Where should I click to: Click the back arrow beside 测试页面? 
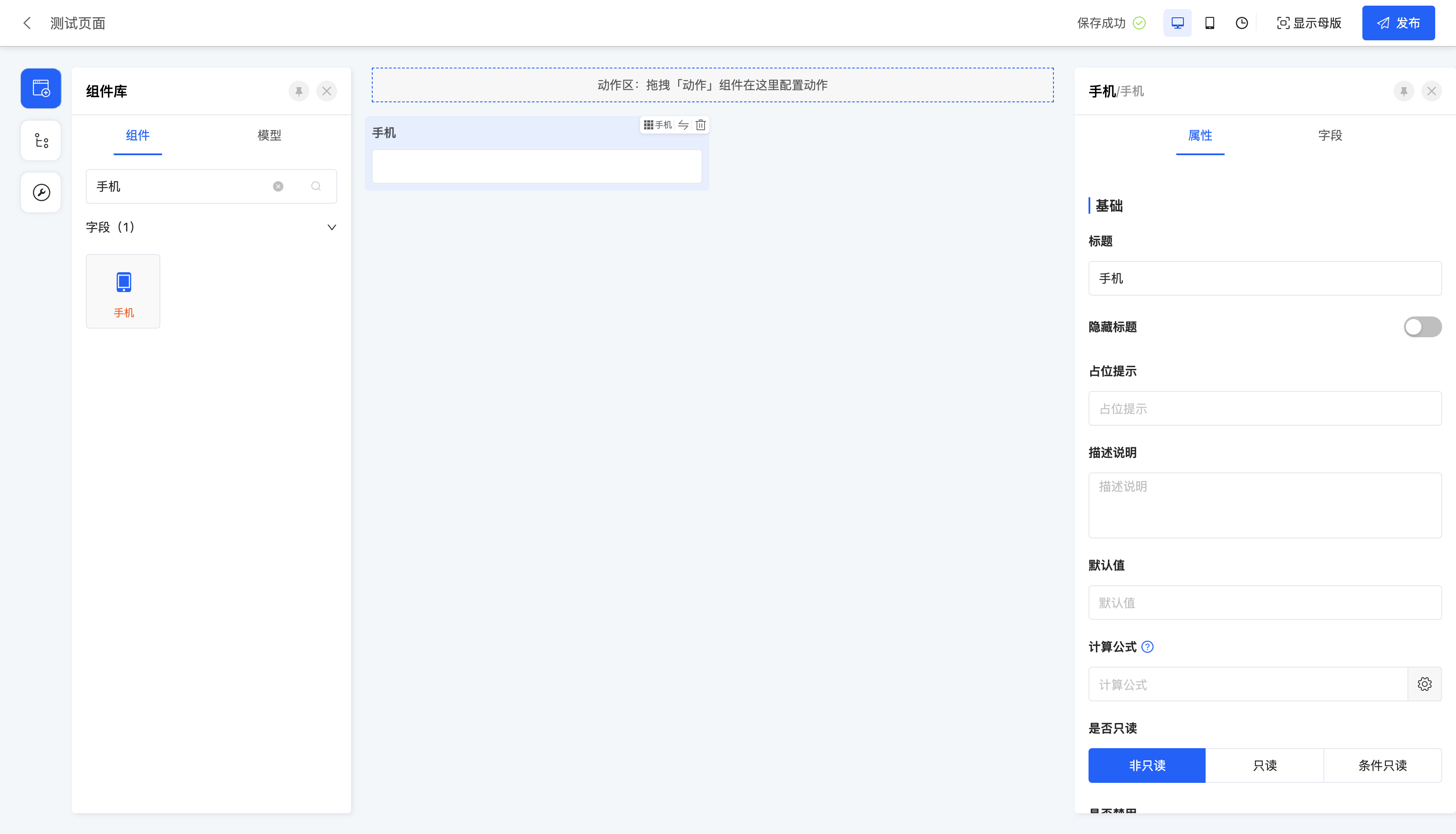27,23
